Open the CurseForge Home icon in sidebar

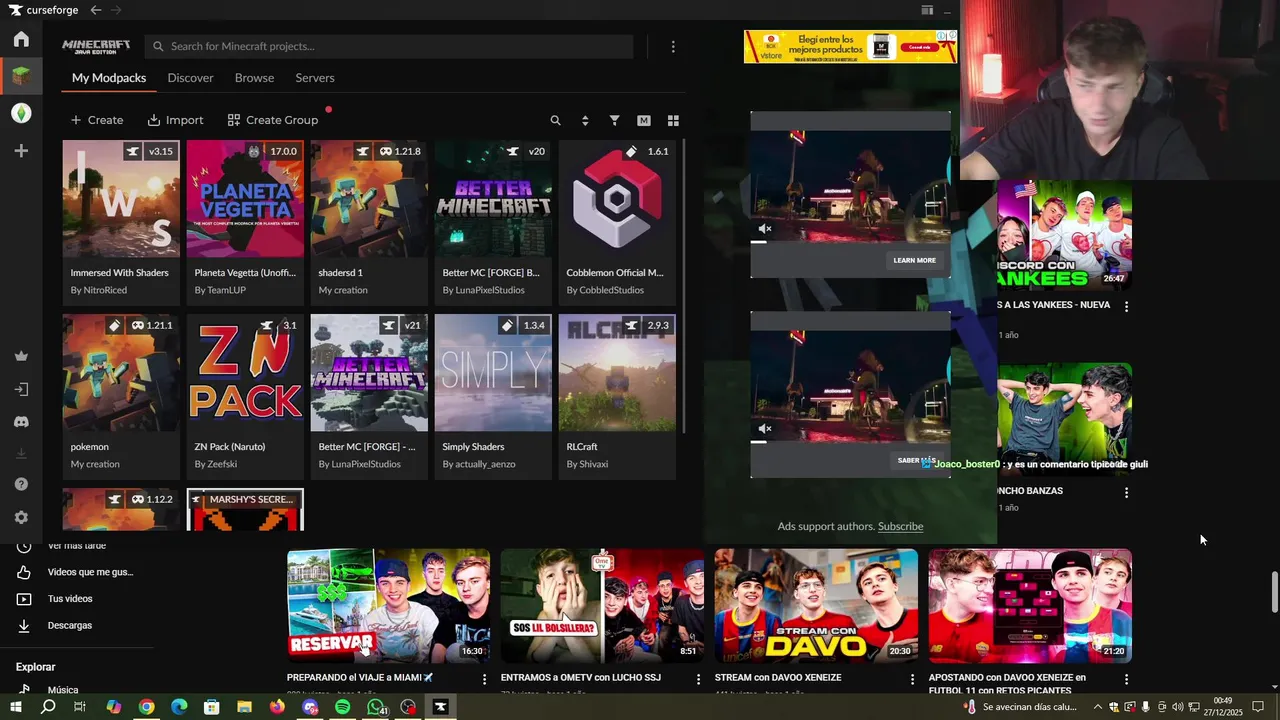tap(21, 40)
